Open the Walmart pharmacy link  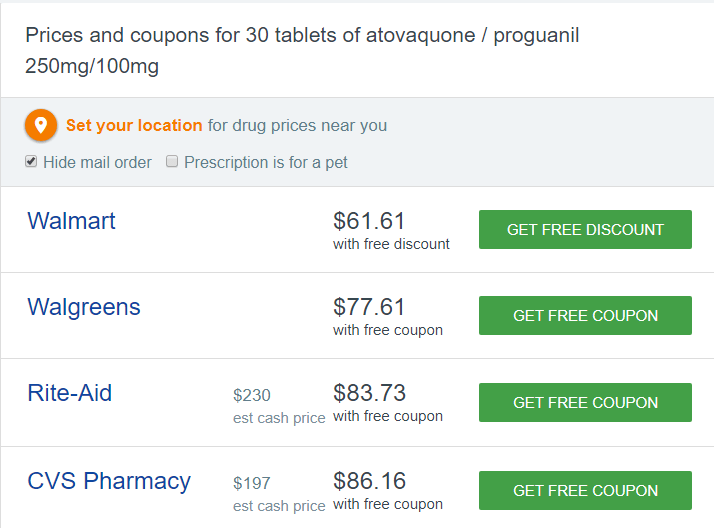[71, 221]
